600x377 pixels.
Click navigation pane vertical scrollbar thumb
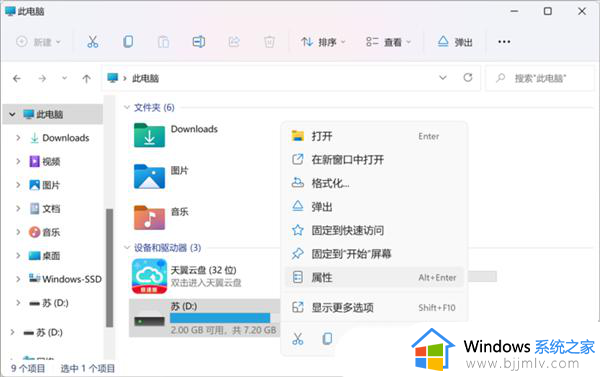109,268
